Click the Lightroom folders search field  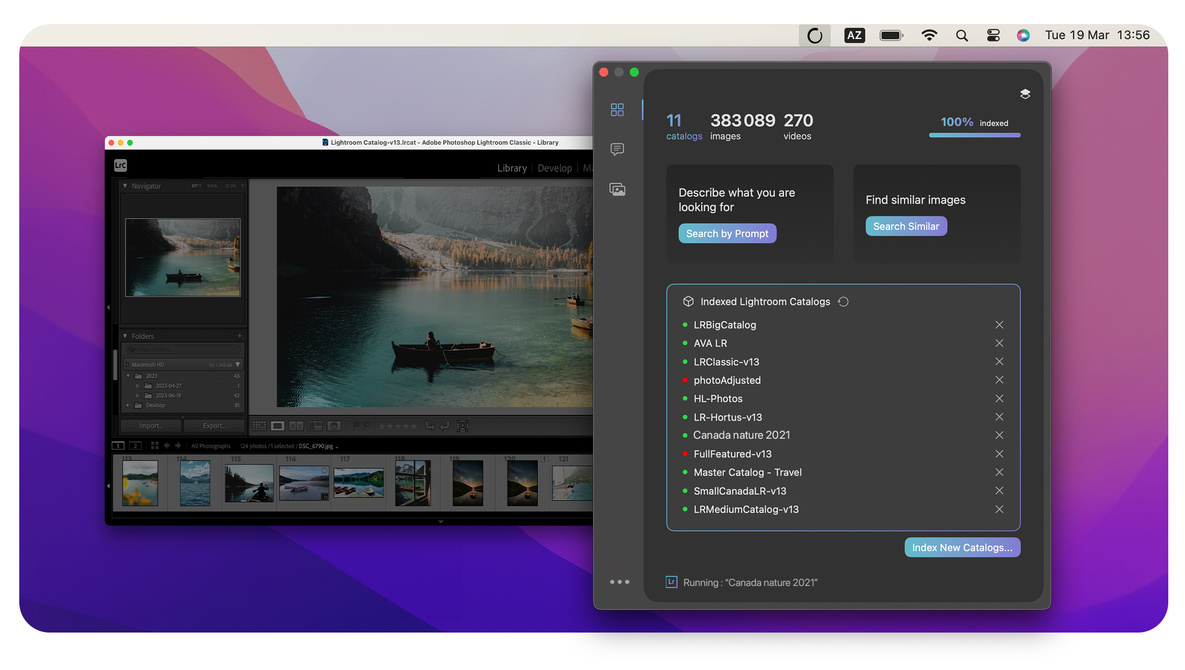click(183, 349)
